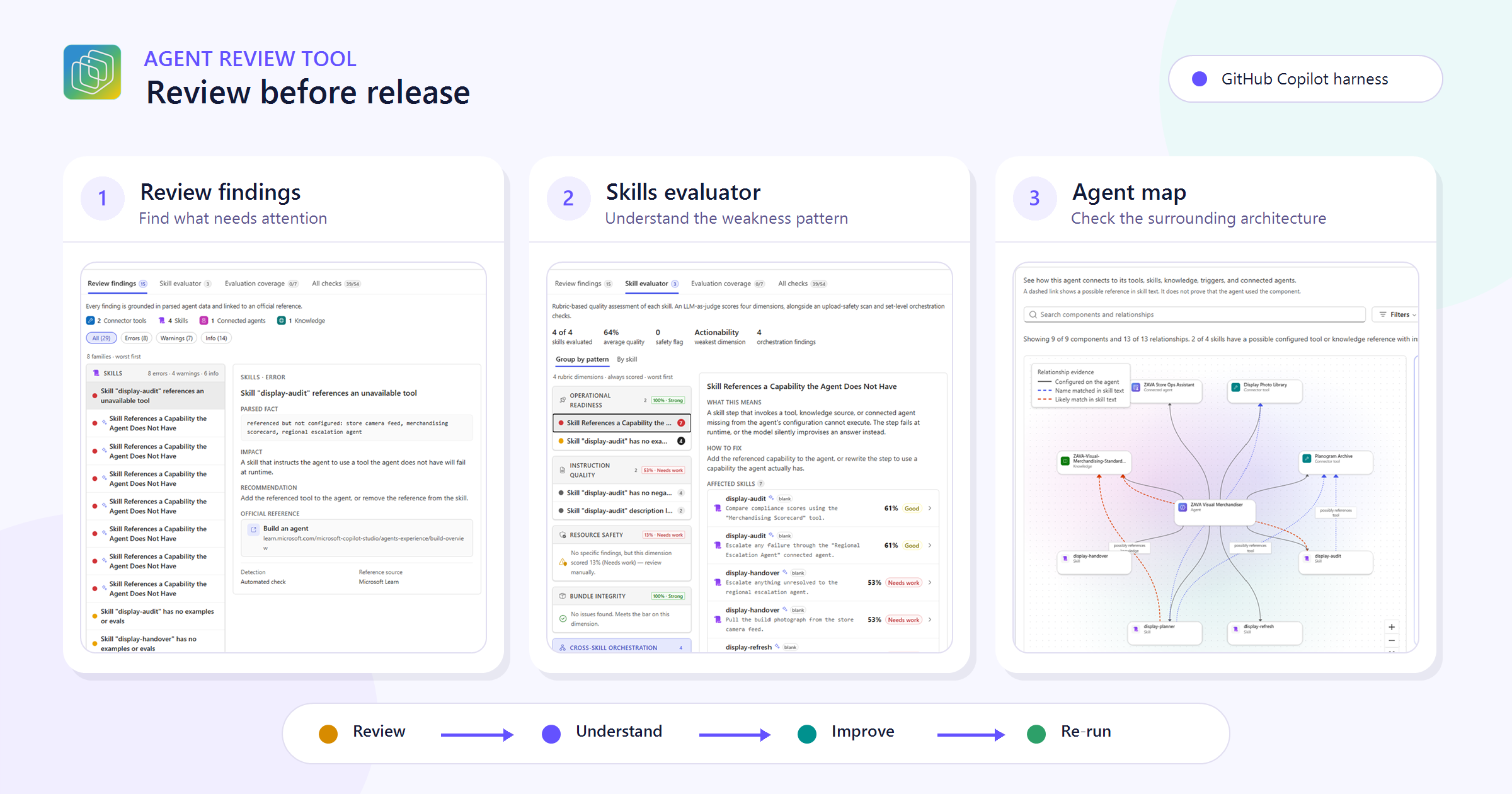Expand display-handover 'Escalate anything unresolved' row chevron
Viewport: 1512px width, 794px height.
pyautogui.click(x=930, y=583)
